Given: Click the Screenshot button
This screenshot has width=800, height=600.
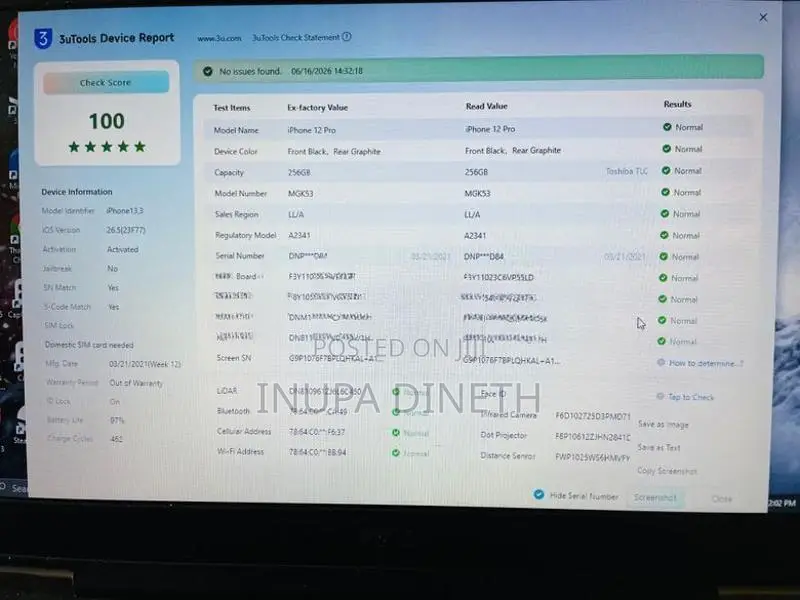Looking at the screenshot, I should tap(655, 497).
